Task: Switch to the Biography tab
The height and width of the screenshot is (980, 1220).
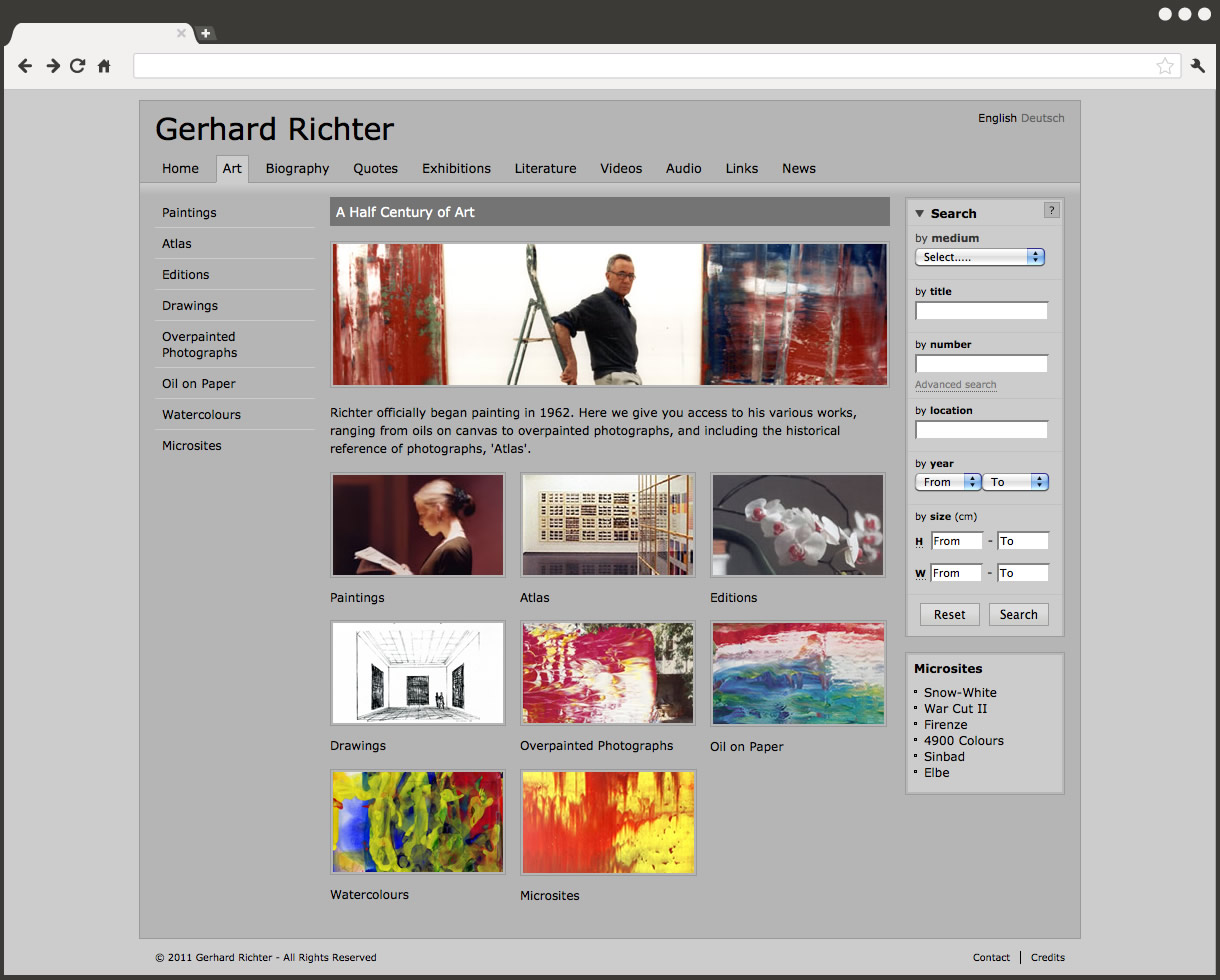Action: click(297, 168)
